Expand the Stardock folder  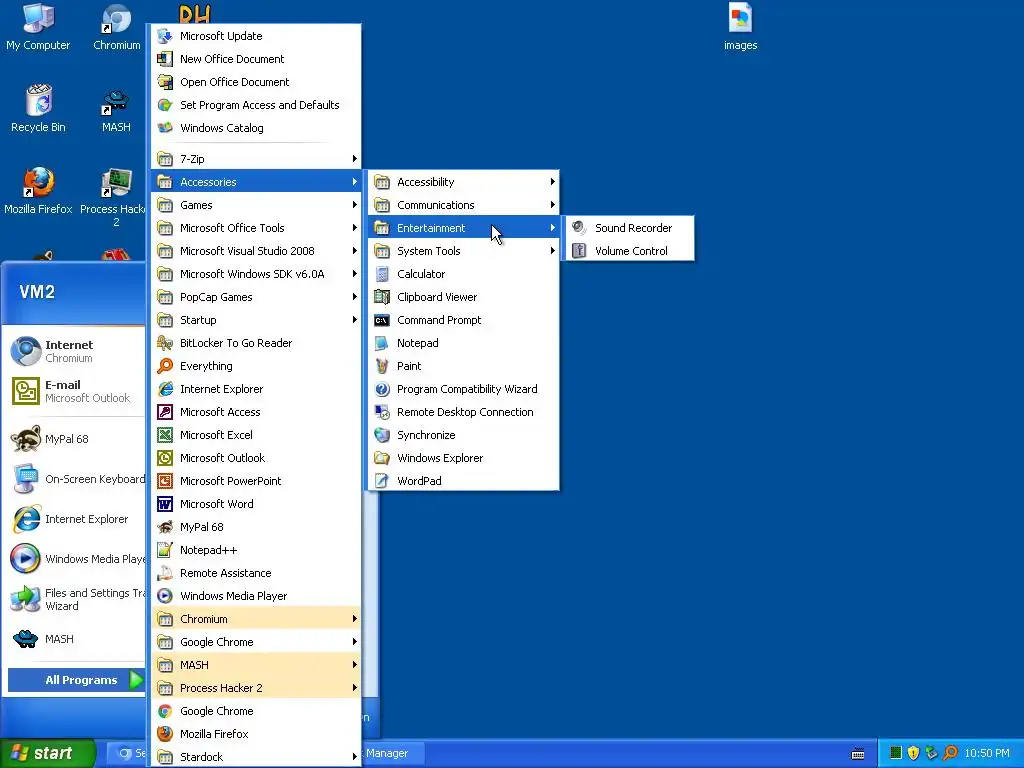pos(256,757)
